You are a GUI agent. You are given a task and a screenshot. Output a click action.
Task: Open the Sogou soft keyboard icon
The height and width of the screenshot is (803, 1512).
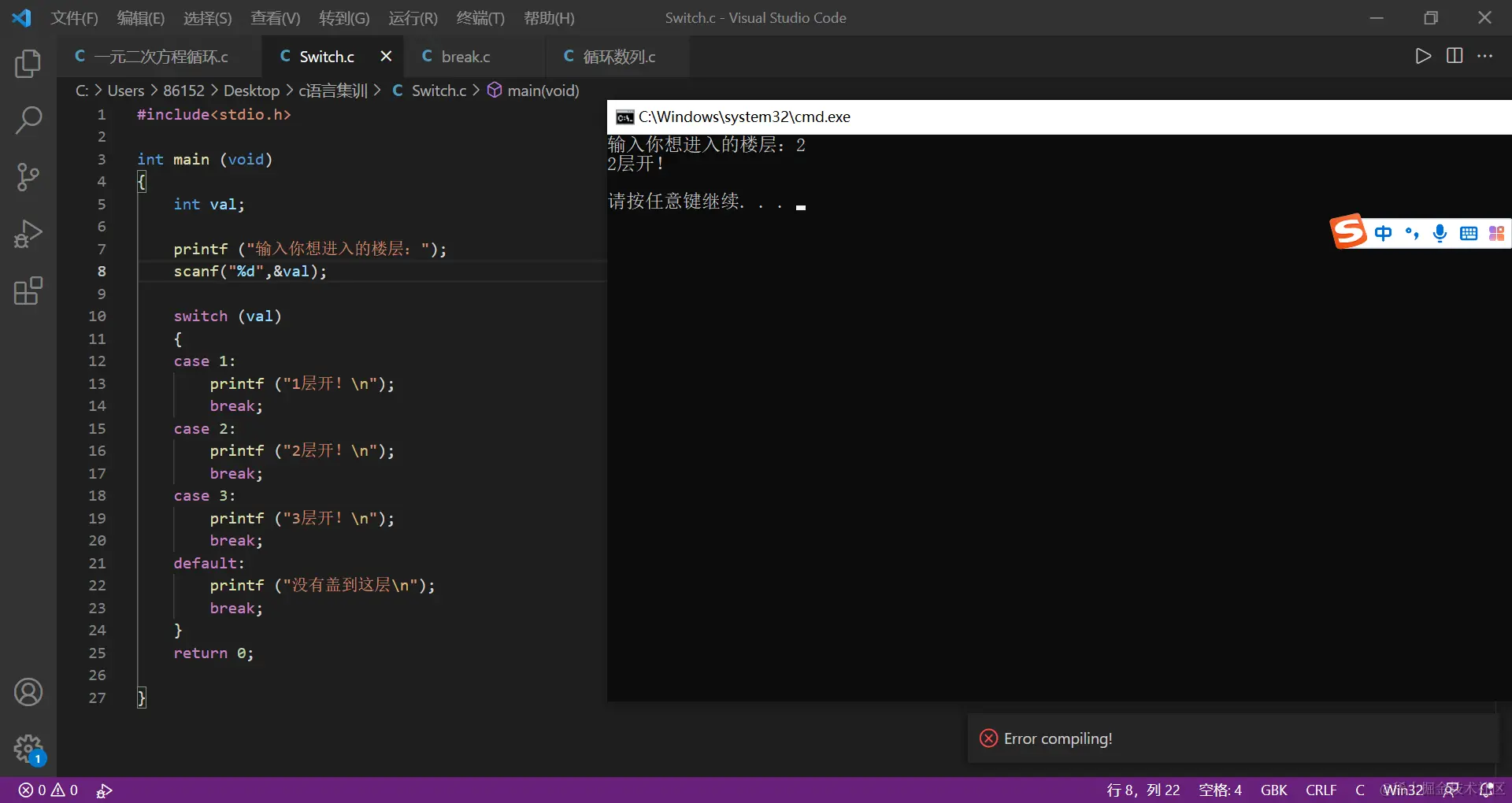coord(1469,233)
